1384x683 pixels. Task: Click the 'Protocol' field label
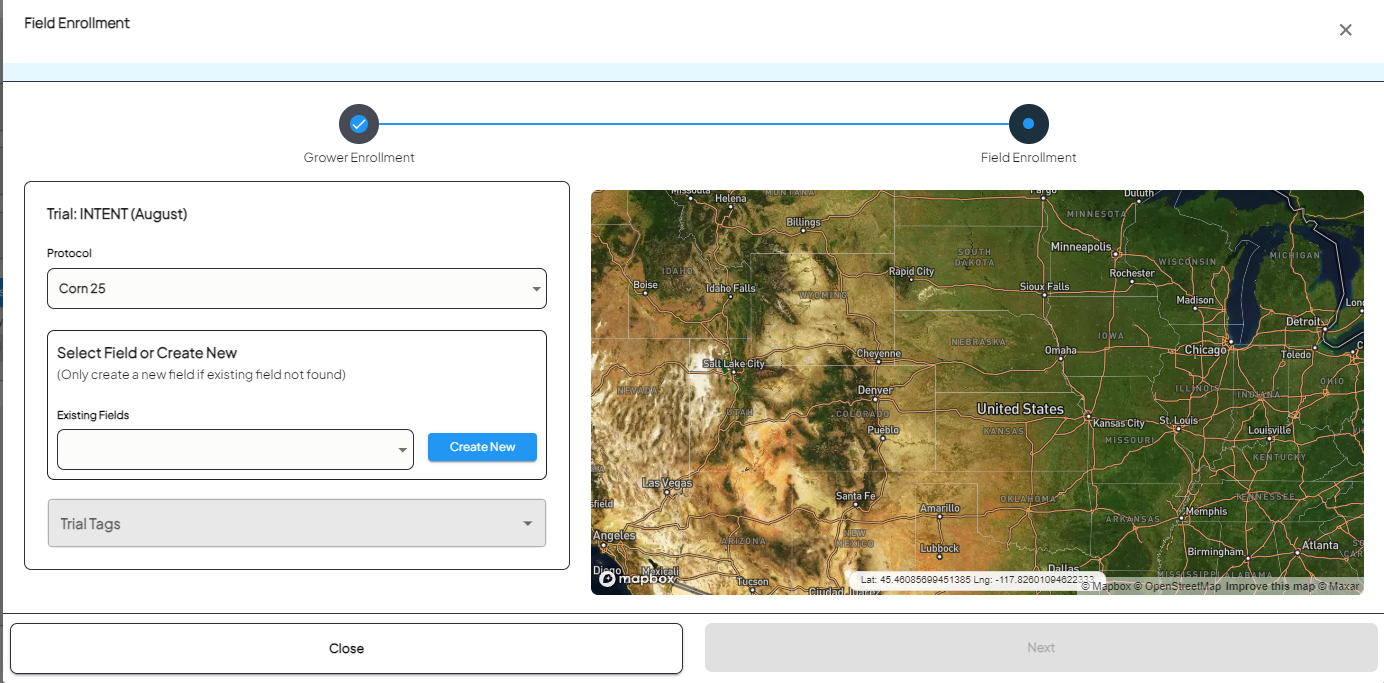point(69,254)
